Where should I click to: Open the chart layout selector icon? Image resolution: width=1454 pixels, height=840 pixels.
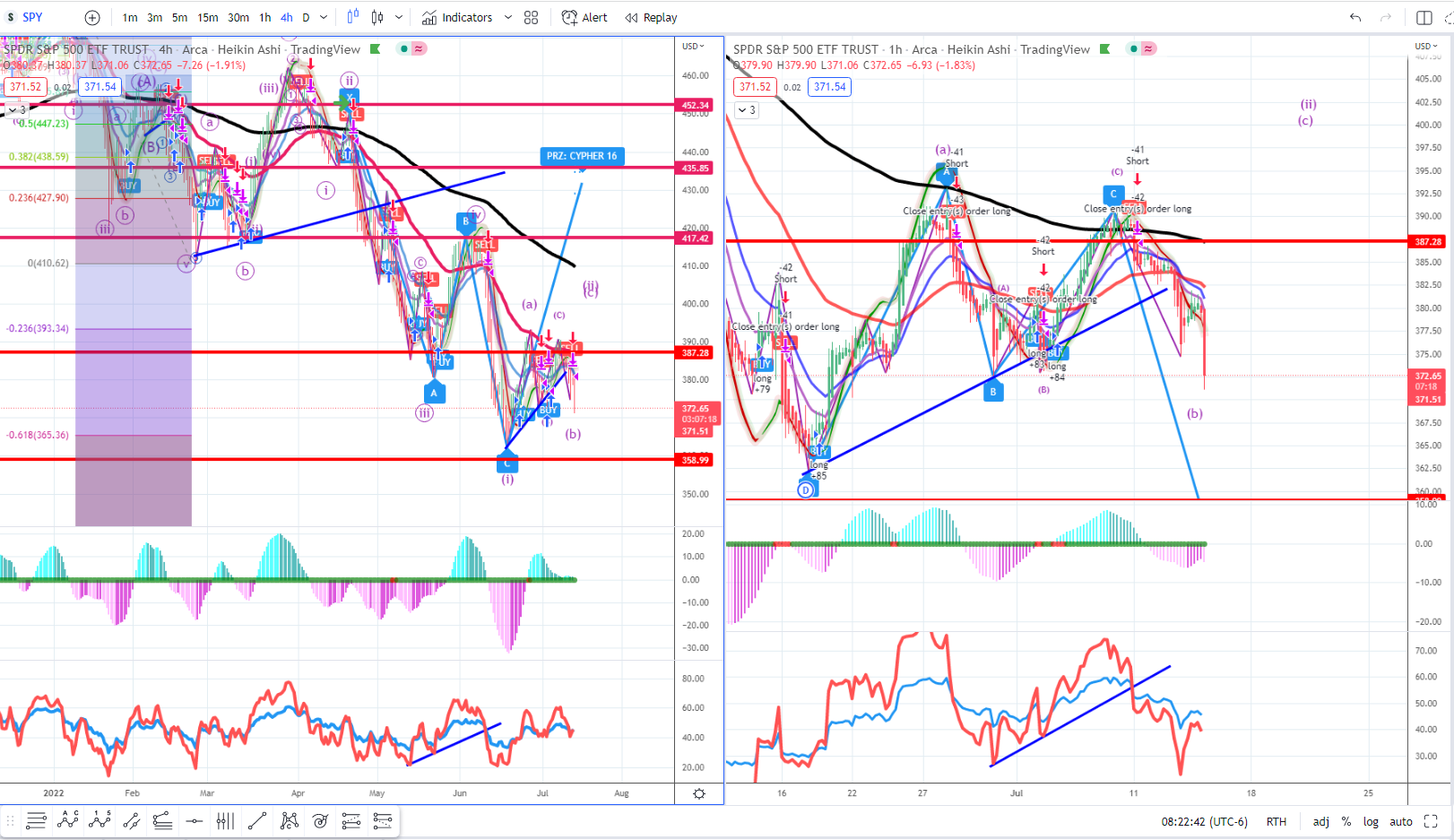(x=1424, y=17)
